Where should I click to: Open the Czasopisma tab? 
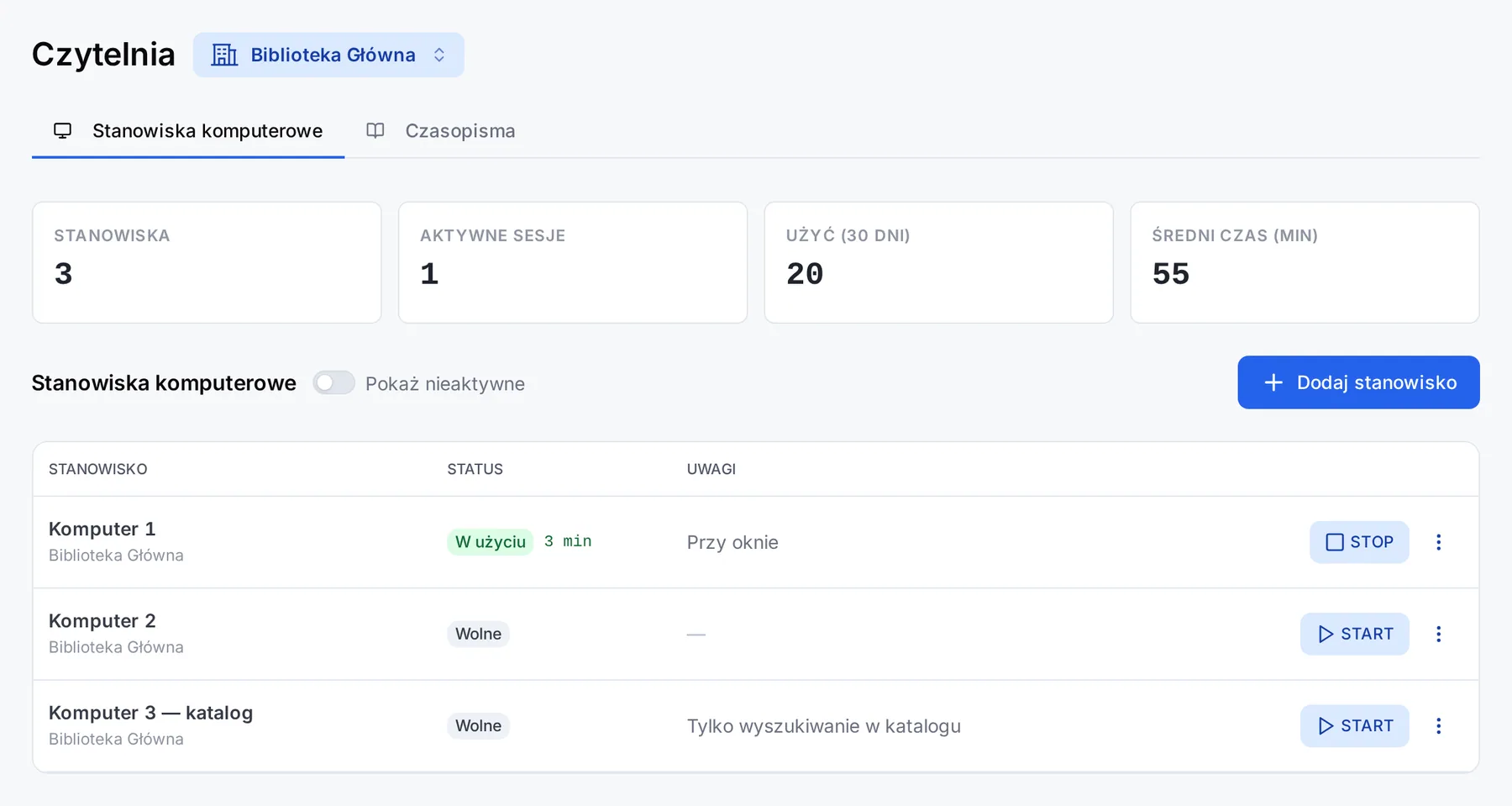click(441, 131)
